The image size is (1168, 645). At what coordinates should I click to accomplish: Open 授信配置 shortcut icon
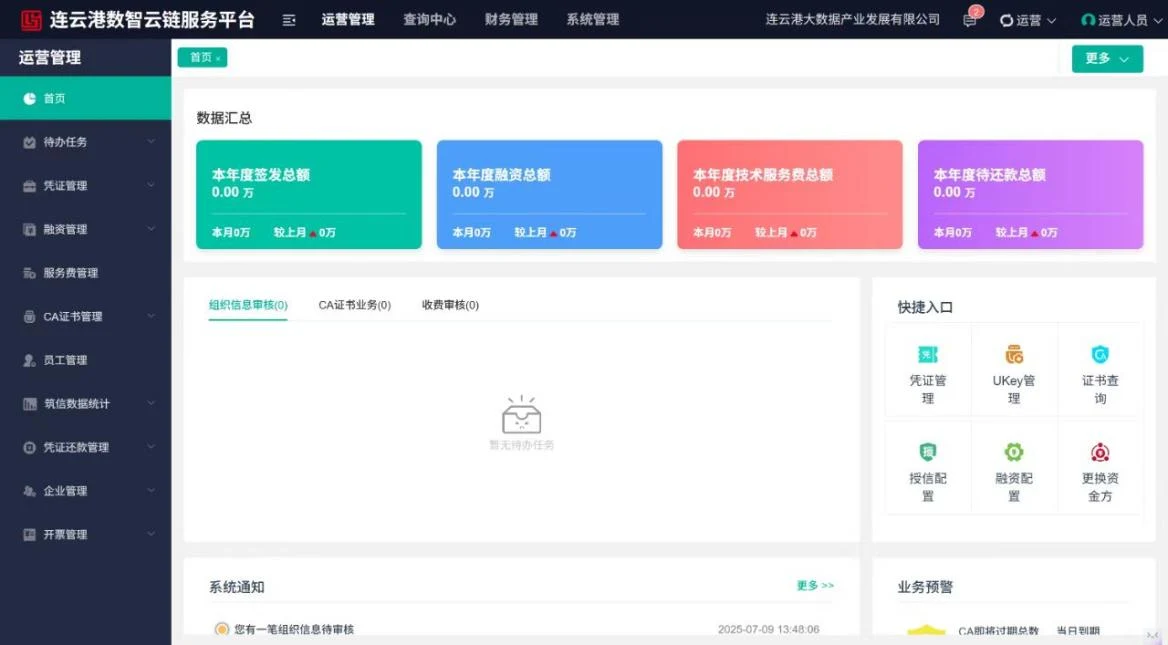tap(927, 452)
